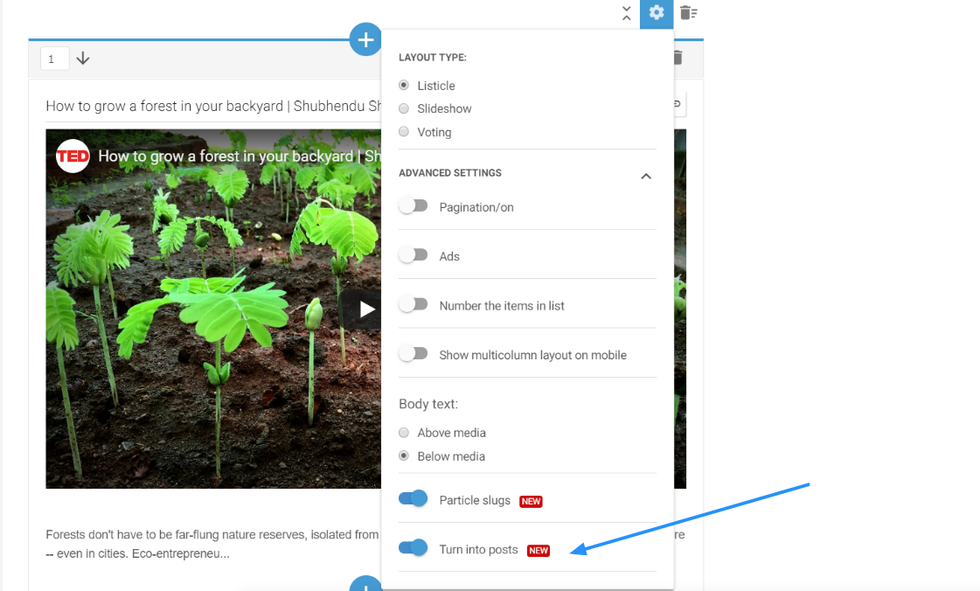The height and width of the screenshot is (591, 980).
Task: Select the Listicle layout type
Action: 404,86
